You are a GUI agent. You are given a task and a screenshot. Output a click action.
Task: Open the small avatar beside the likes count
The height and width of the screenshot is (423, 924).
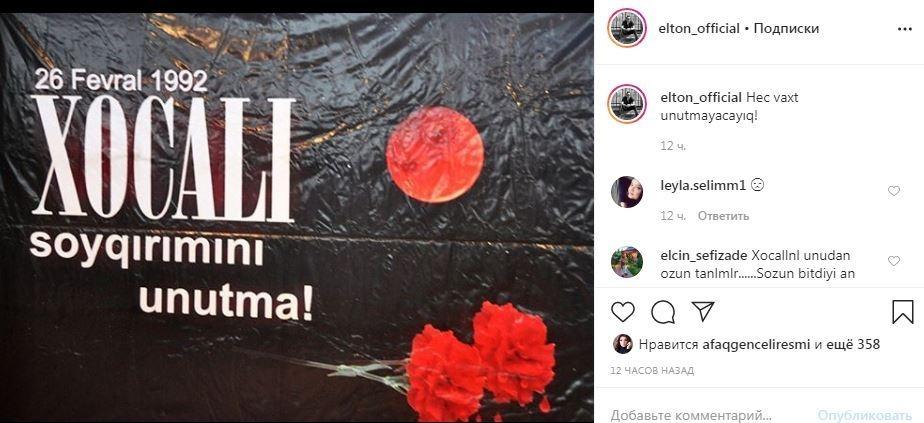pos(622,344)
